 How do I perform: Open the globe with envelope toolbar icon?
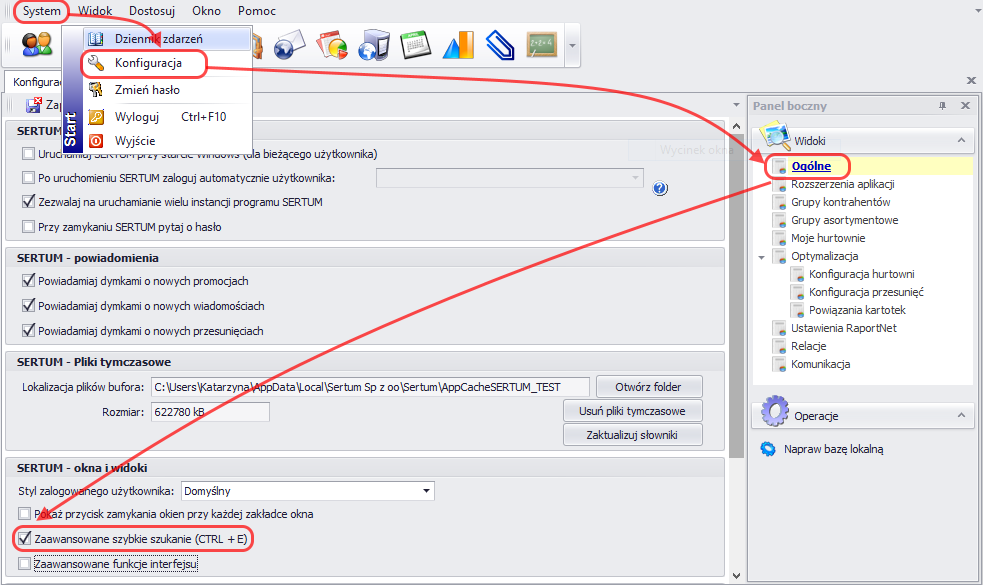tap(289, 45)
